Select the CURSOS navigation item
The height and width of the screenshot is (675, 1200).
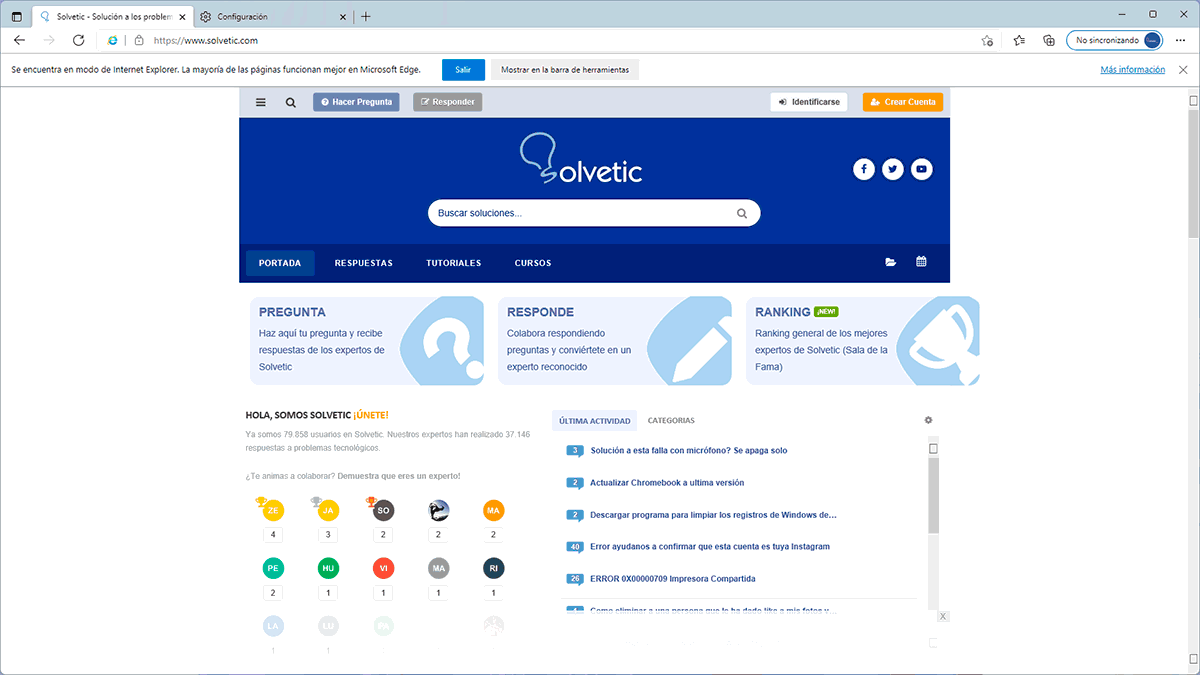533,263
